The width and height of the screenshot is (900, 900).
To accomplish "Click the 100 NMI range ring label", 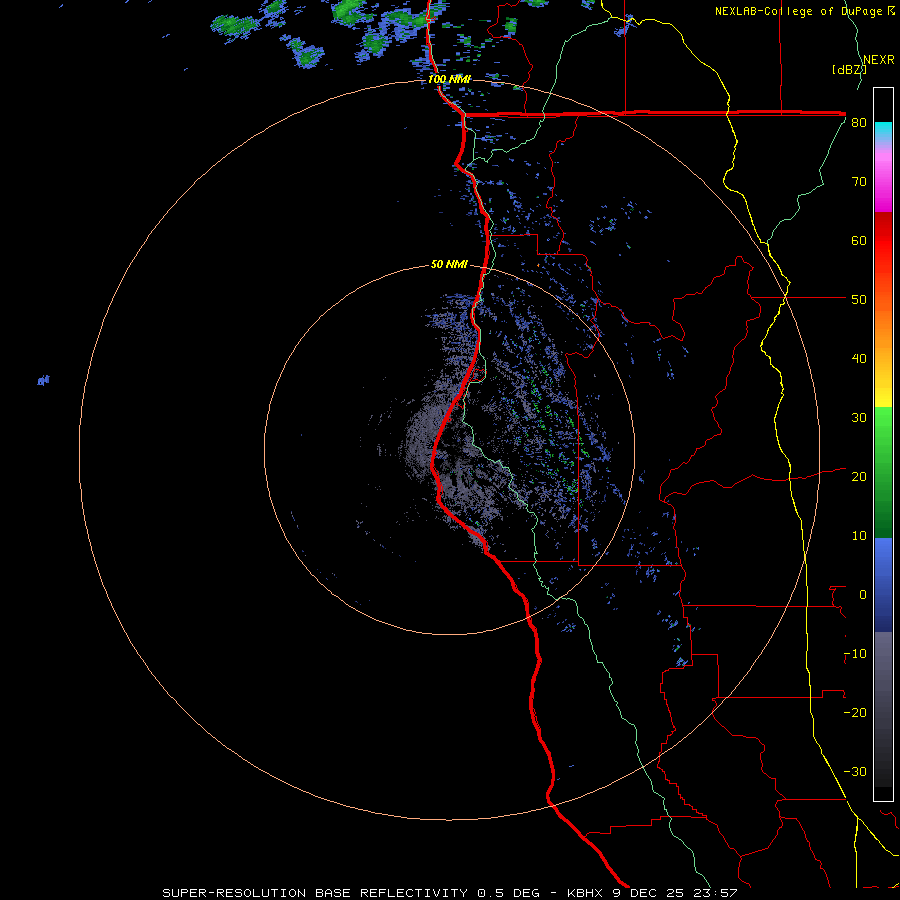I will pos(449,79).
